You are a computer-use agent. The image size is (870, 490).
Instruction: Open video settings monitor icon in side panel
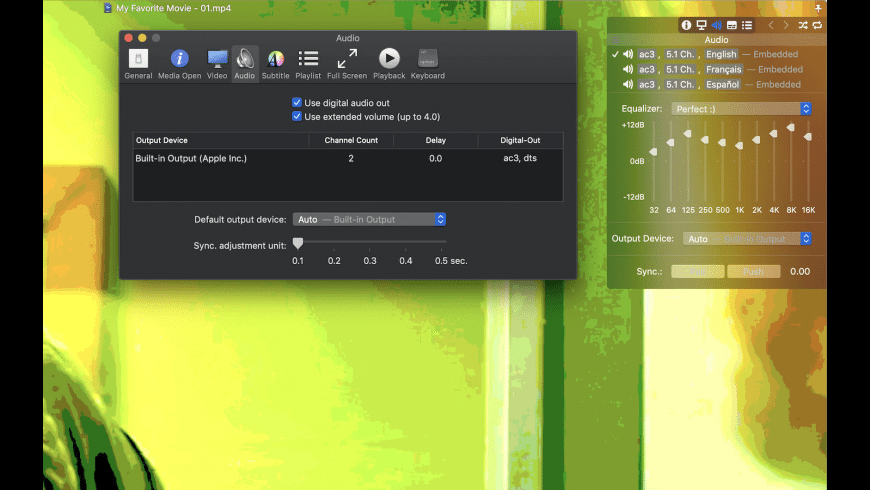(x=701, y=25)
